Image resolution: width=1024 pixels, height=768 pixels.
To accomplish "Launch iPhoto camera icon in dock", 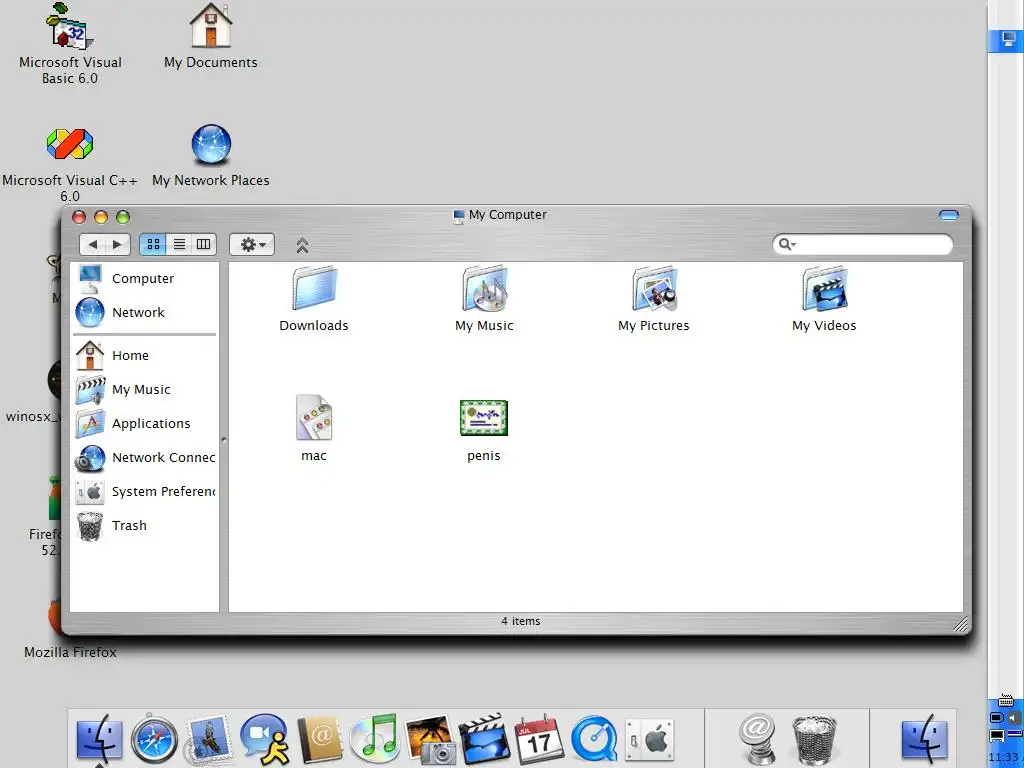I will point(430,739).
